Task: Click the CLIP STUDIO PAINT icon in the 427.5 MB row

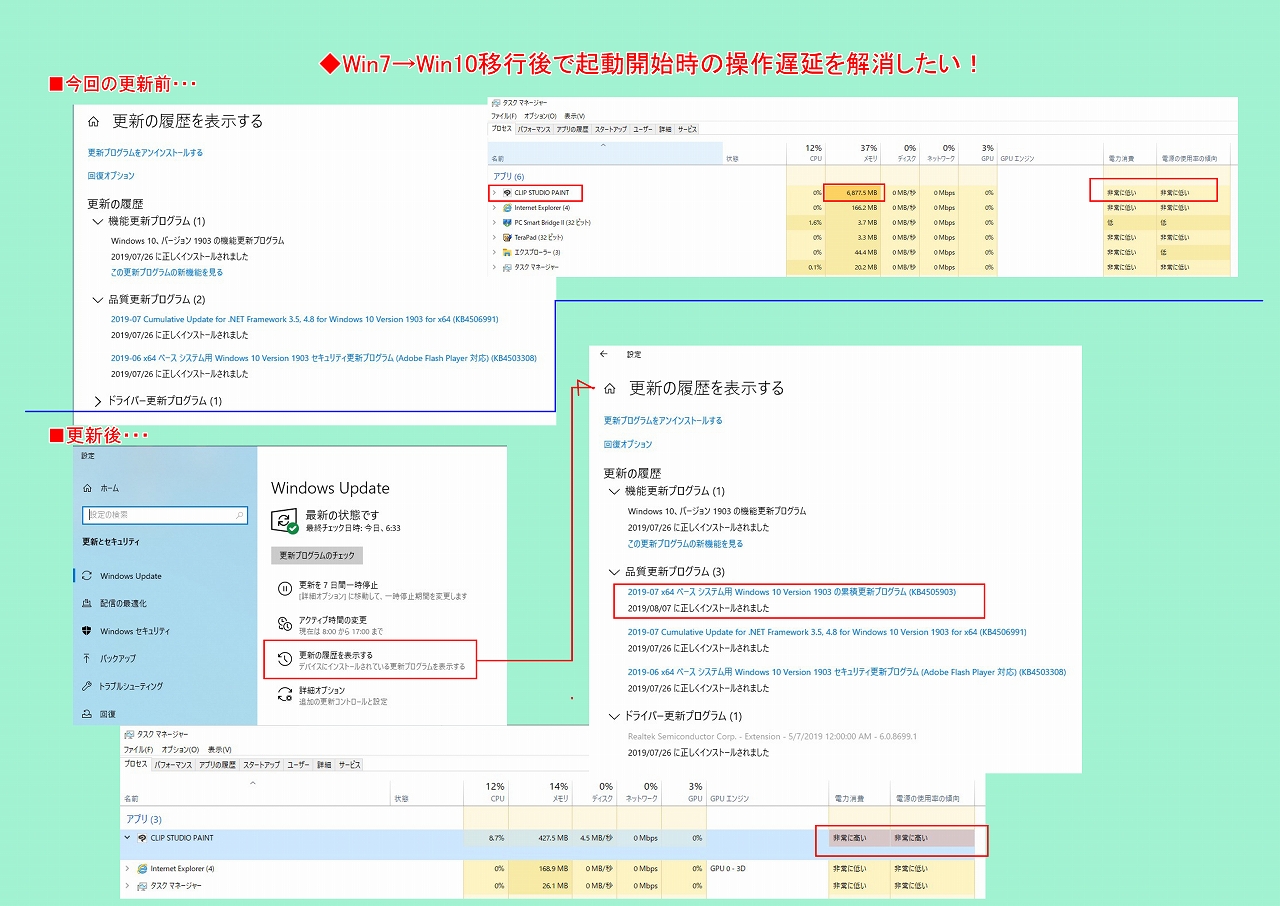Action: [142, 838]
